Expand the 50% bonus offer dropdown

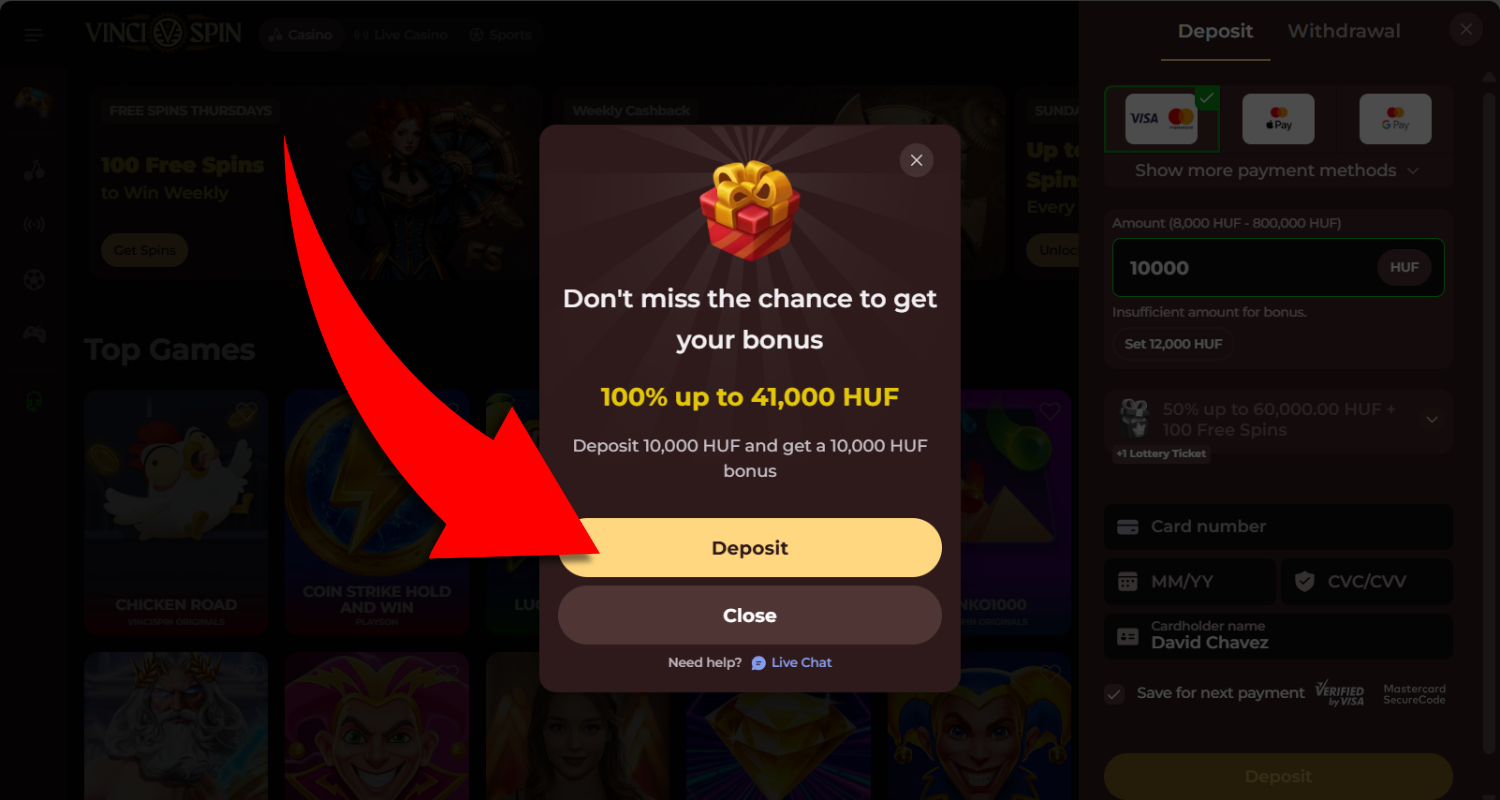click(1432, 420)
